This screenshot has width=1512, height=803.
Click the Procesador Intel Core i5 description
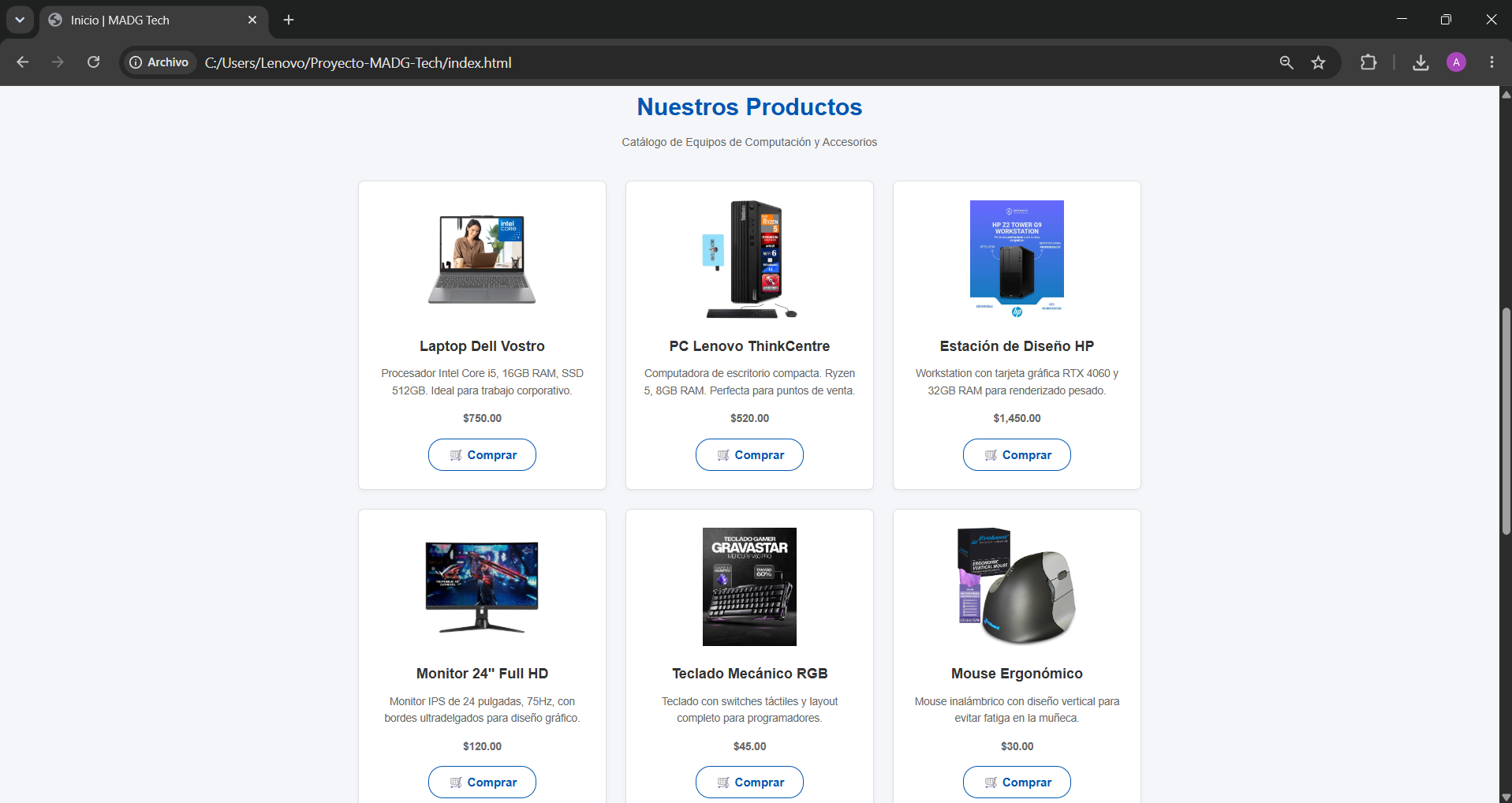pos(482,382)
